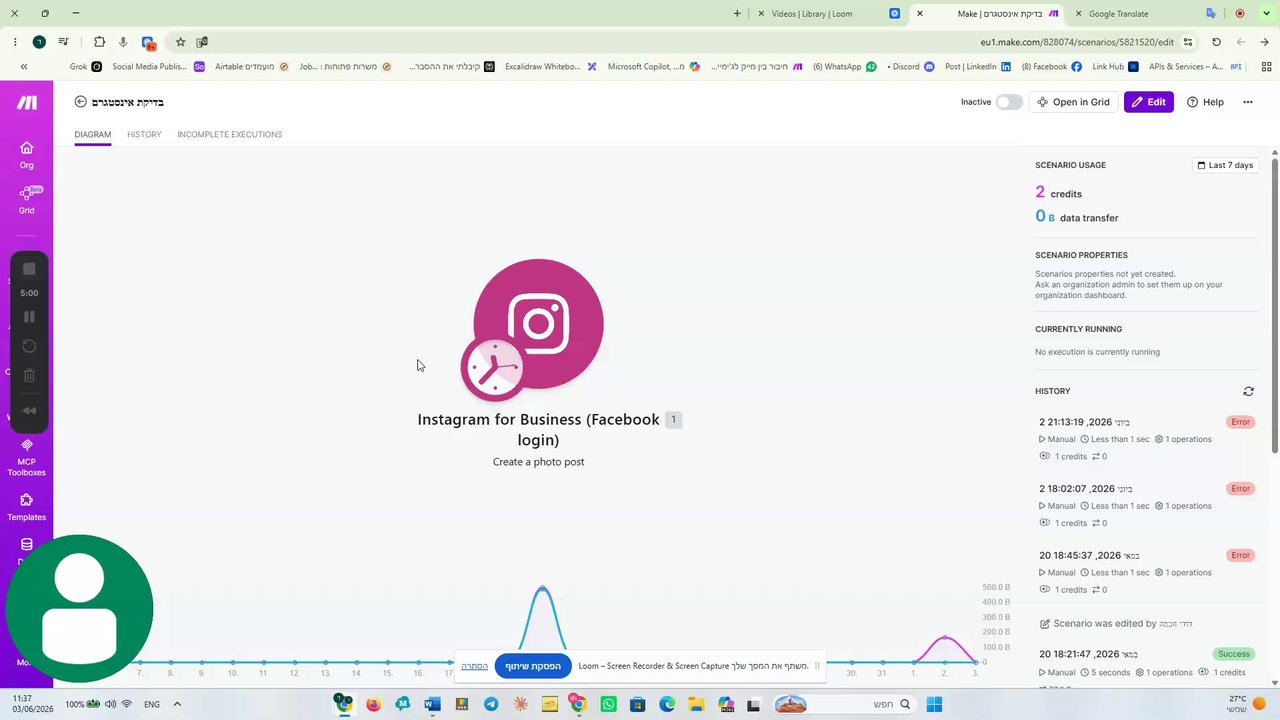Viewport: 1280px width, 720px height.
Task: Open the 18:45:37 error history entry
Action: point(1146,572)
